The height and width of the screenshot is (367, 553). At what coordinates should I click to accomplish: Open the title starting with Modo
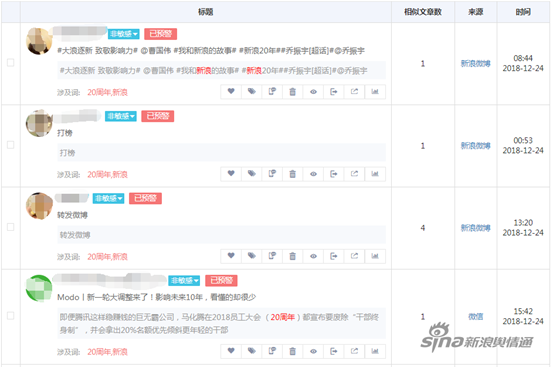156,297
